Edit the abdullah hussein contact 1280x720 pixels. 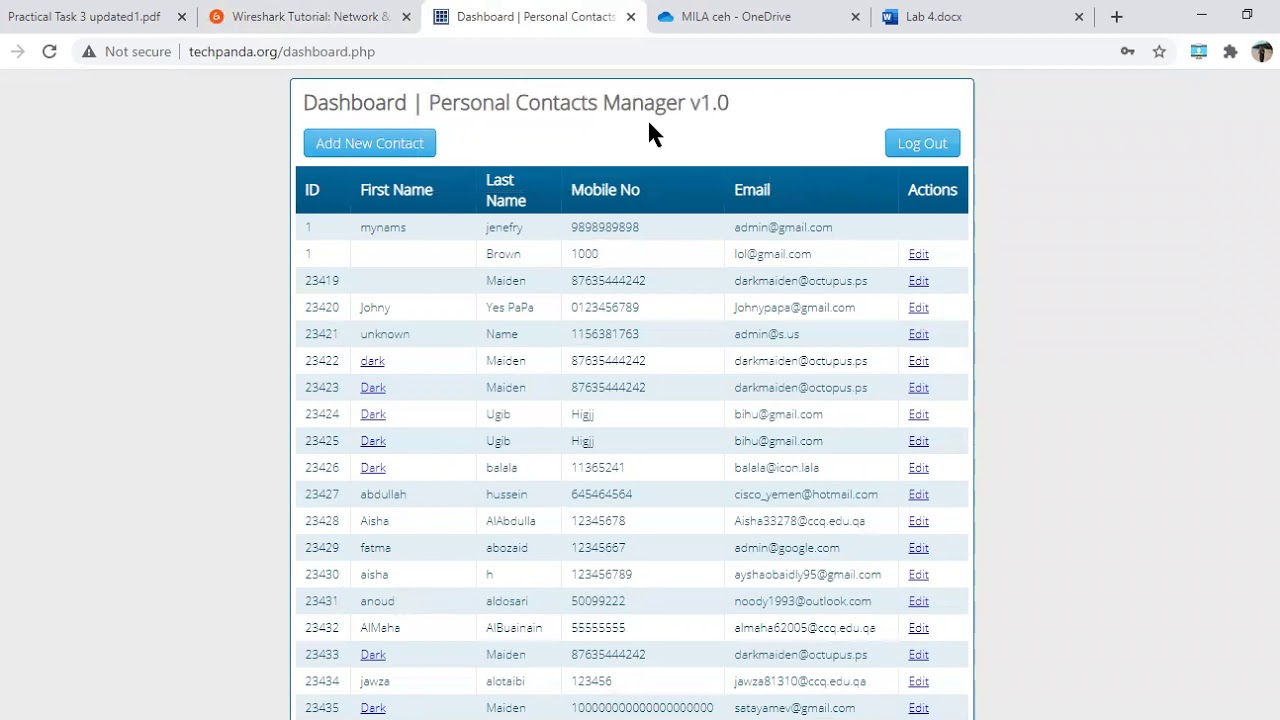coord(918,494)
